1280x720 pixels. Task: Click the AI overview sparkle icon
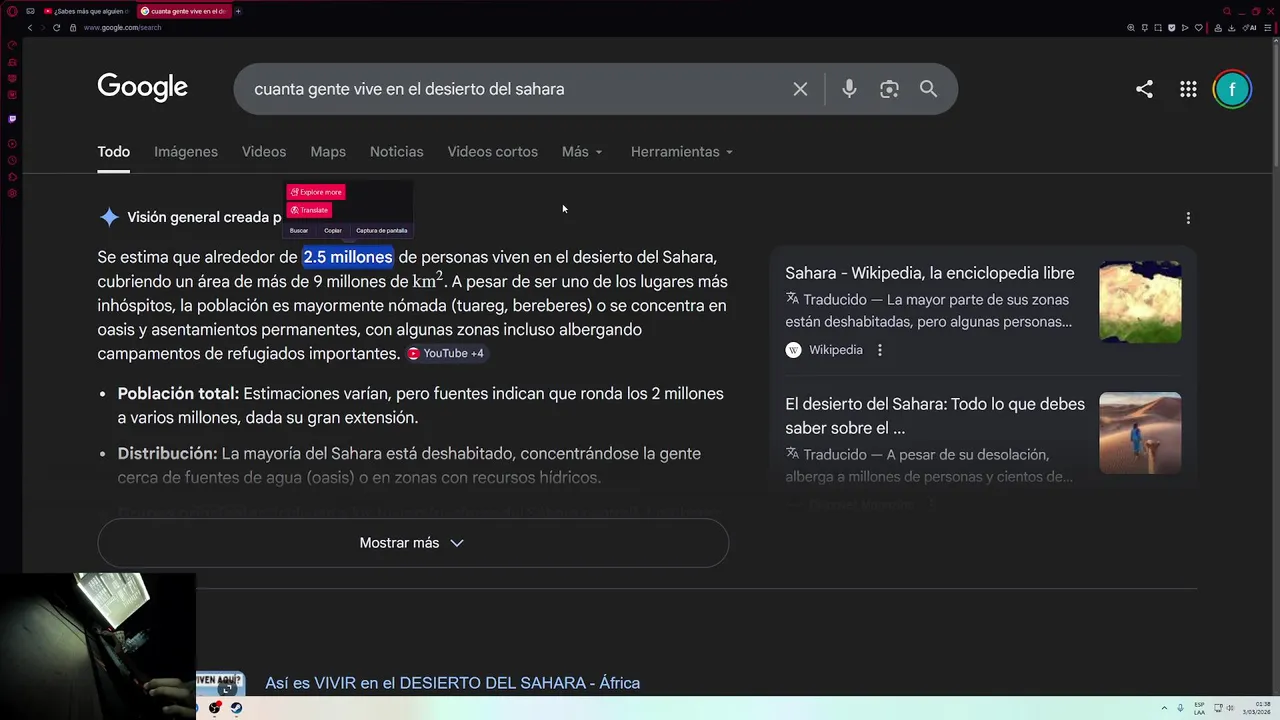click(109, 217)
